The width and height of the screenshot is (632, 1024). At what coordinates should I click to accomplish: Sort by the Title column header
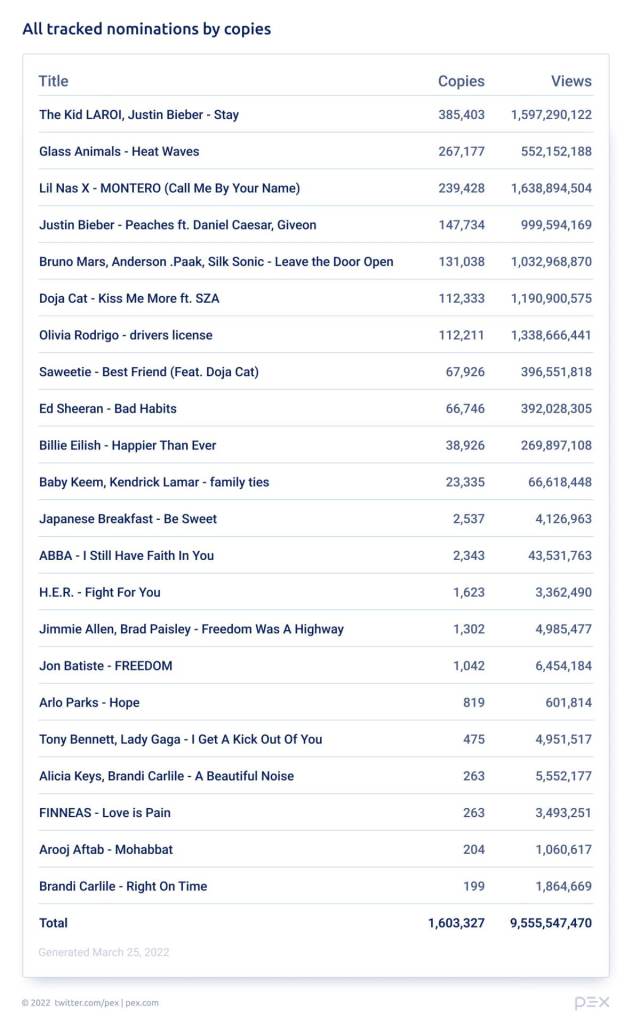click(53, 81)
